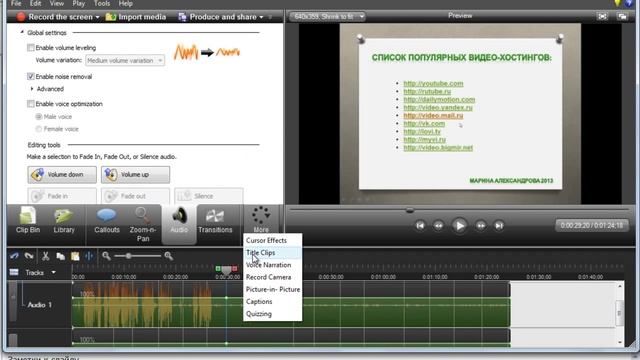Choose Picture-in-Picture from More menu
640x360 pixels.
tap(273, 289)
